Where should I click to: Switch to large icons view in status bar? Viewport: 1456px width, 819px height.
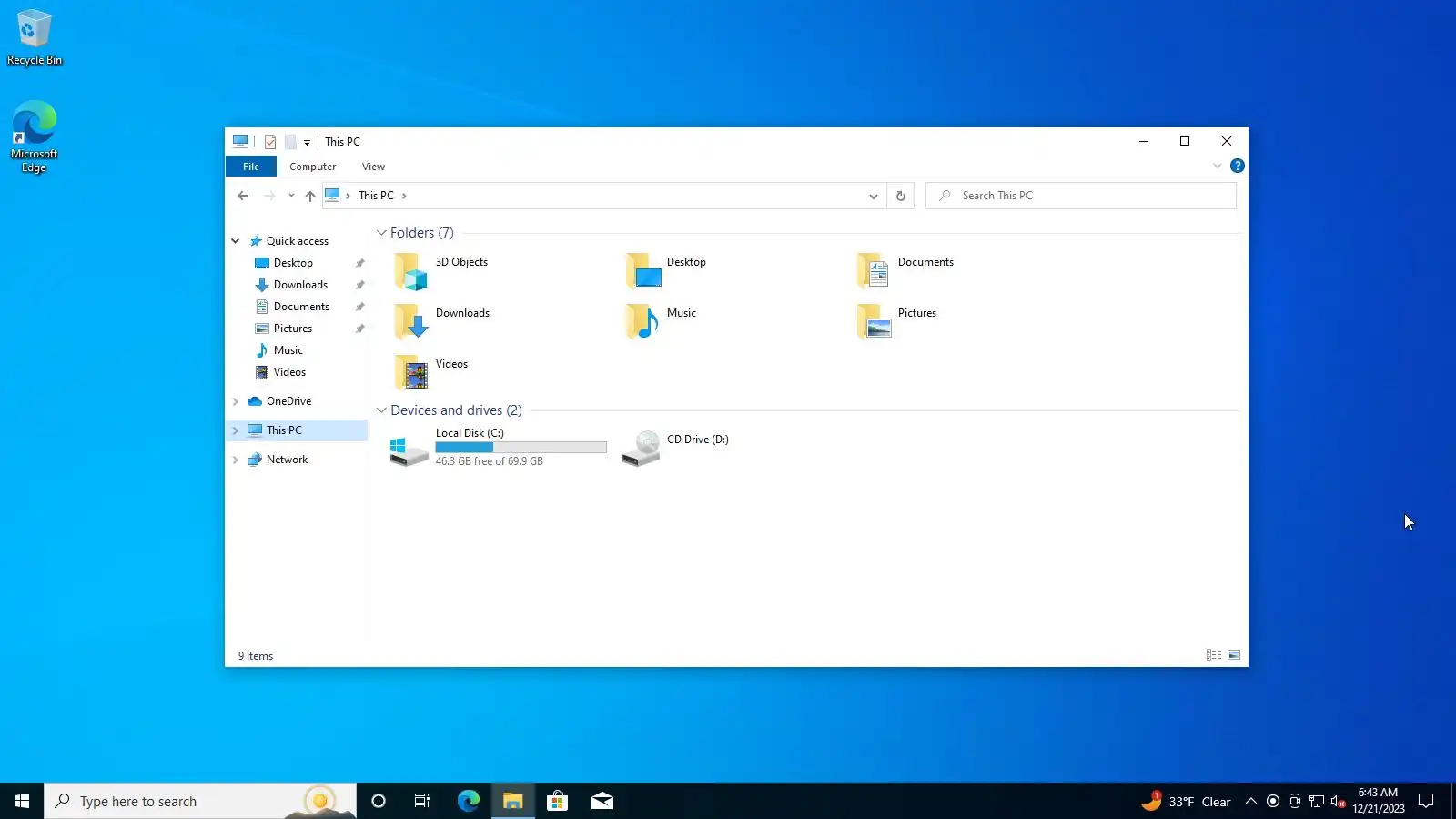pyautogui.click(x=1234, y=655)
